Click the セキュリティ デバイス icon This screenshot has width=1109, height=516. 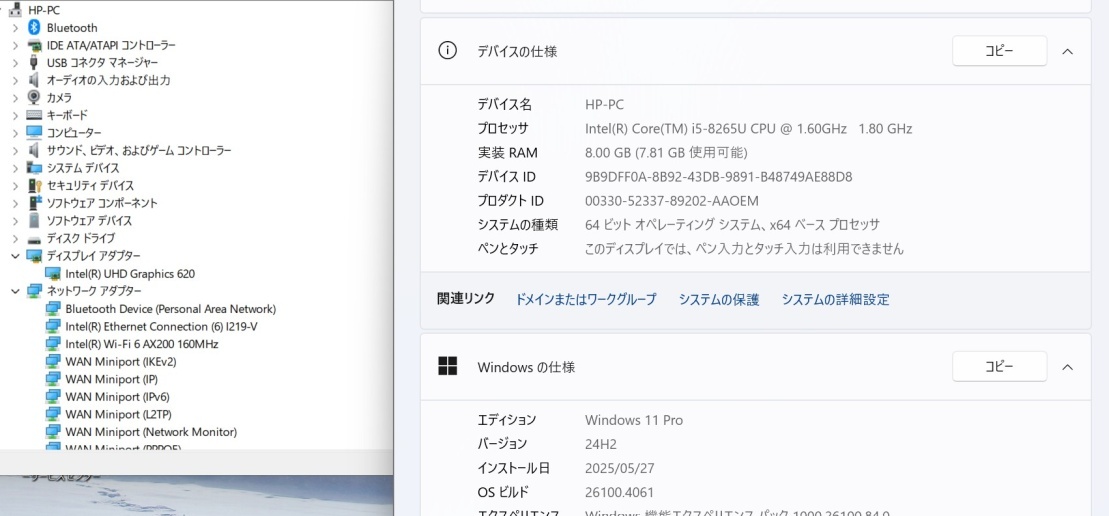point(34,185)
